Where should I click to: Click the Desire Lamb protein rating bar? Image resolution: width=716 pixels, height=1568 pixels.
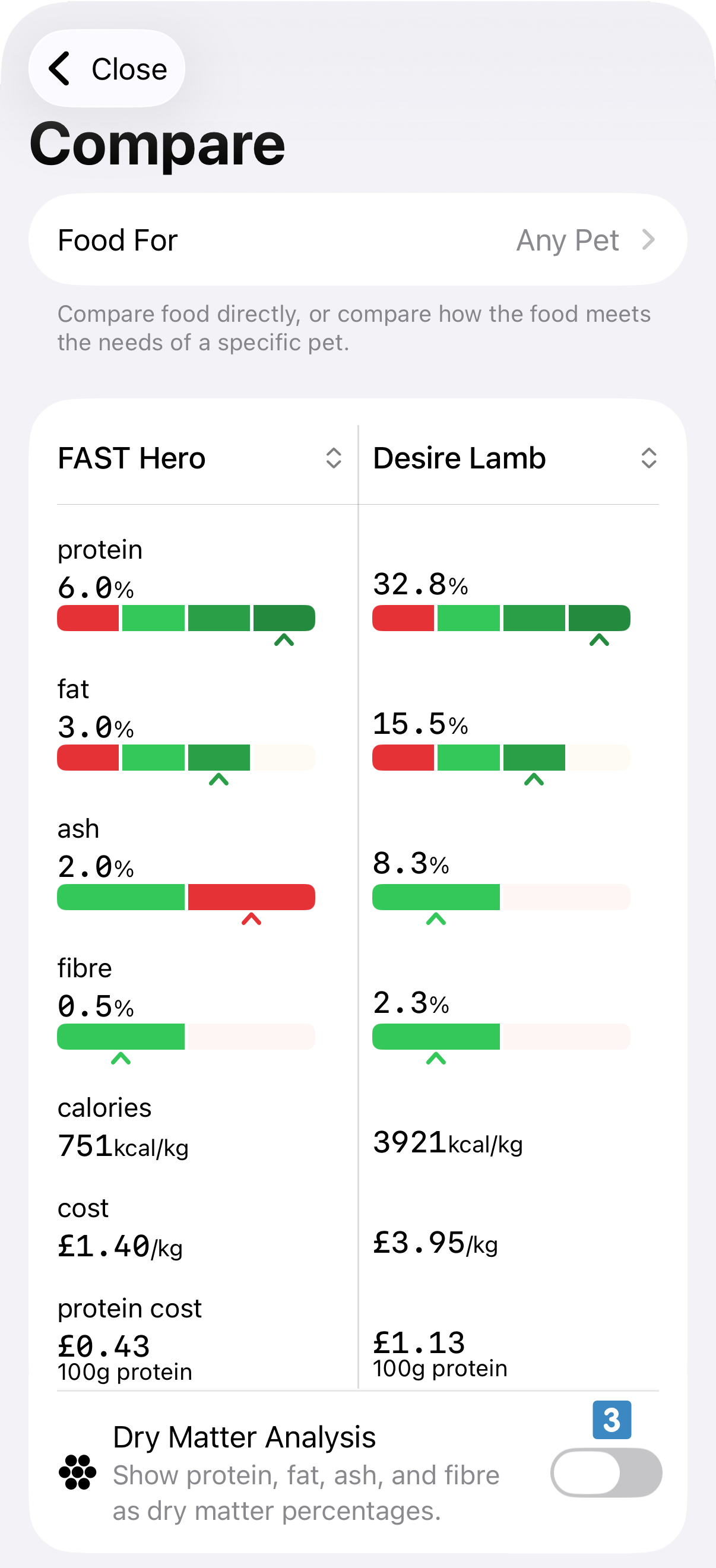tap(500, 618)
